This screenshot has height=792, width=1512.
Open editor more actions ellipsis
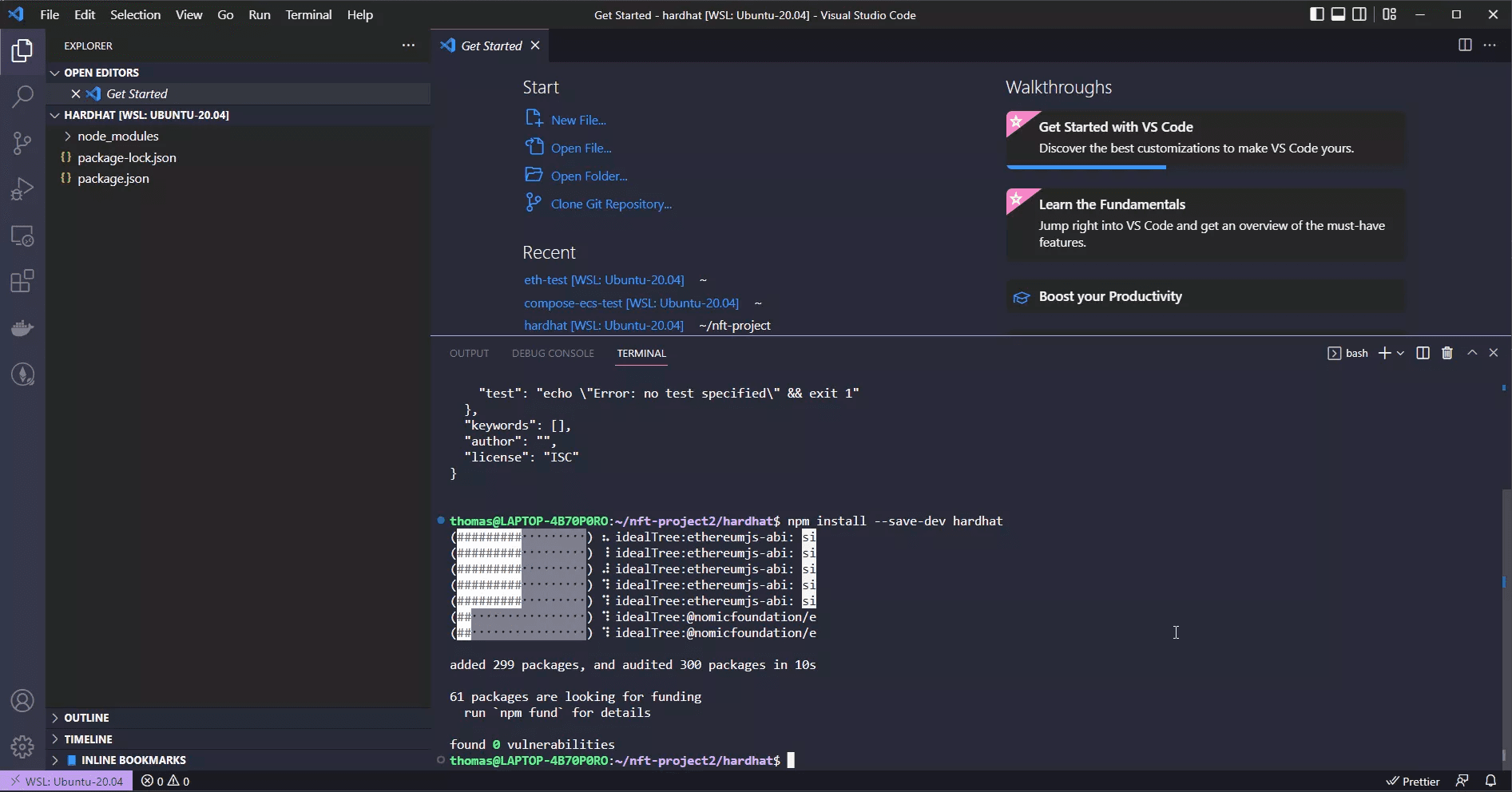[x=1490, y=46]
